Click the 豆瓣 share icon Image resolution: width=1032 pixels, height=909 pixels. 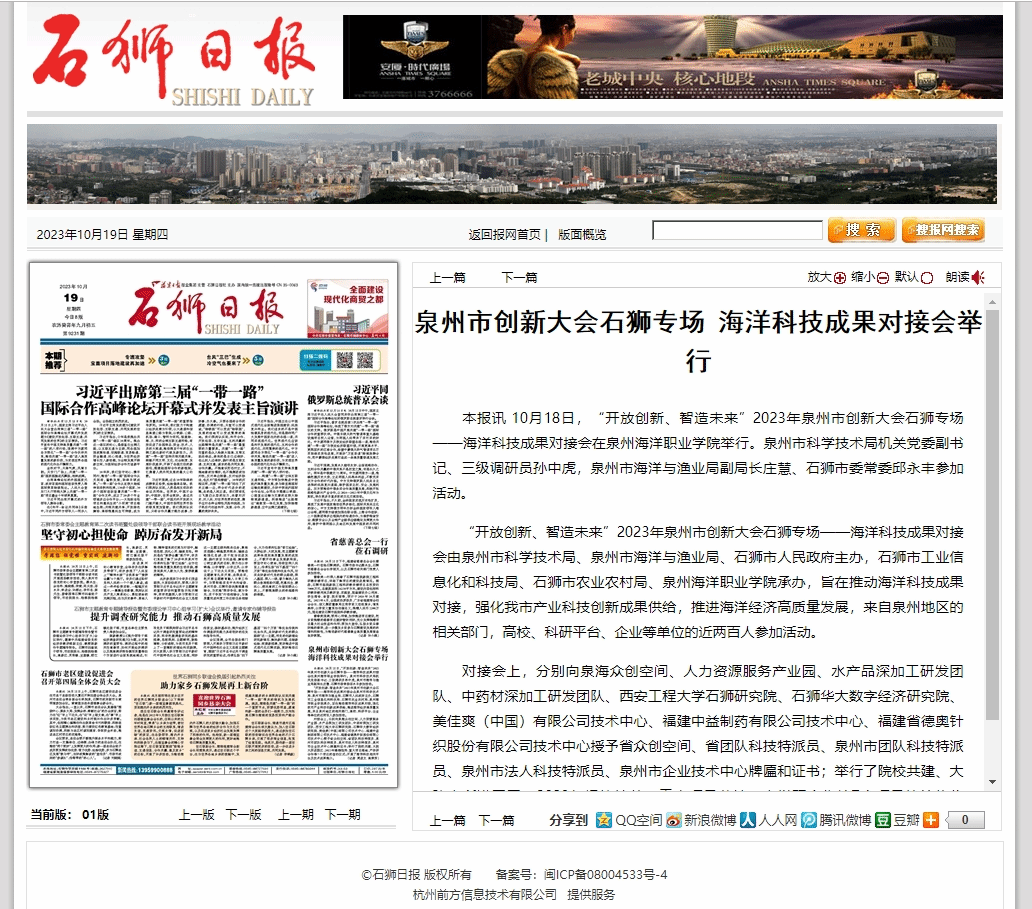[x=883, y=820]
